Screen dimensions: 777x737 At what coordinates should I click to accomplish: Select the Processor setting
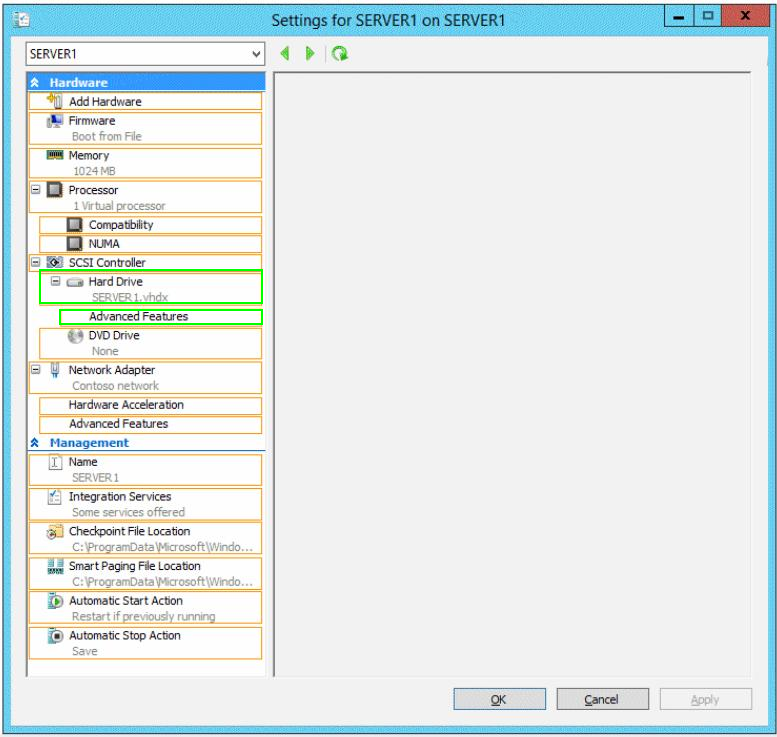click(145, 197)
